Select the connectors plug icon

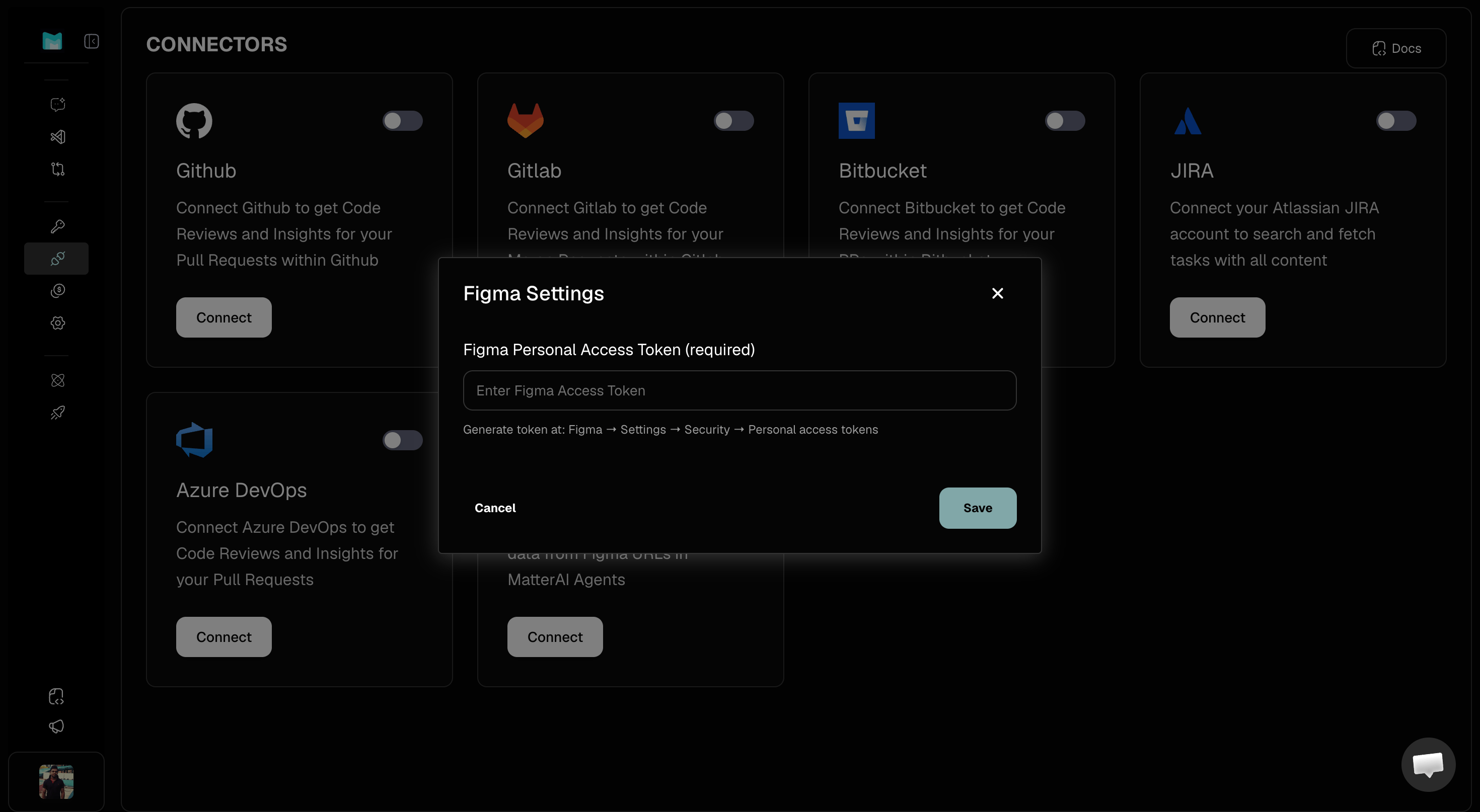click(57, 259)
